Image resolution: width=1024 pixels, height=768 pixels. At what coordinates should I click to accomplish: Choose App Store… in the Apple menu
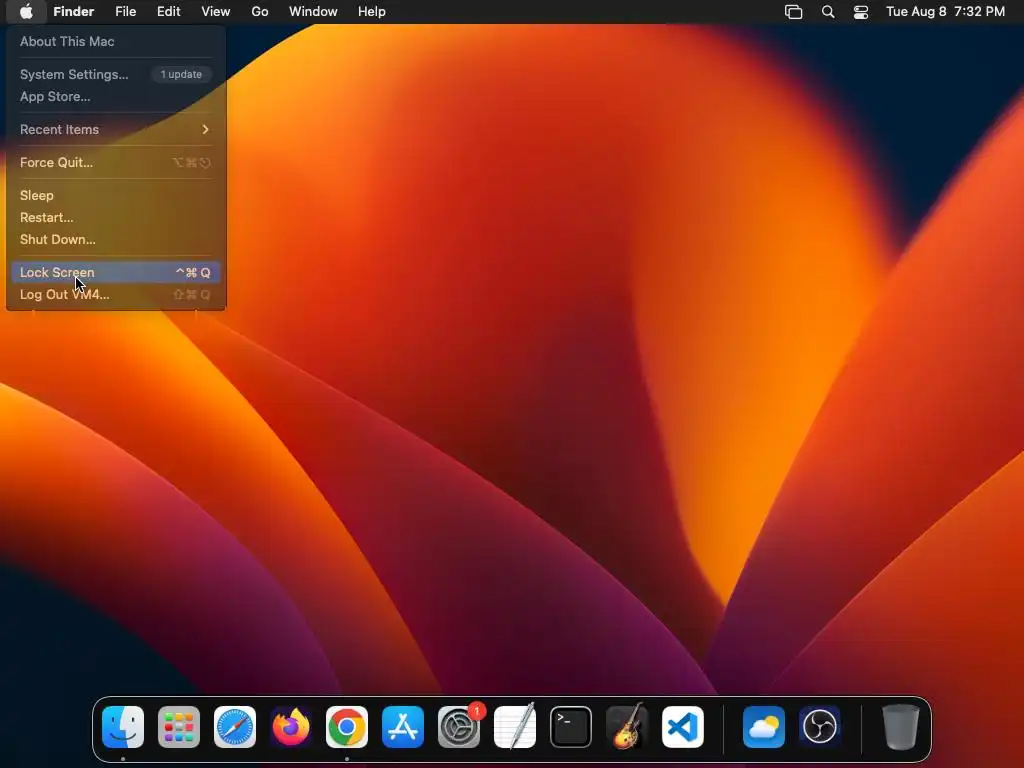click(x=116, y=97)
